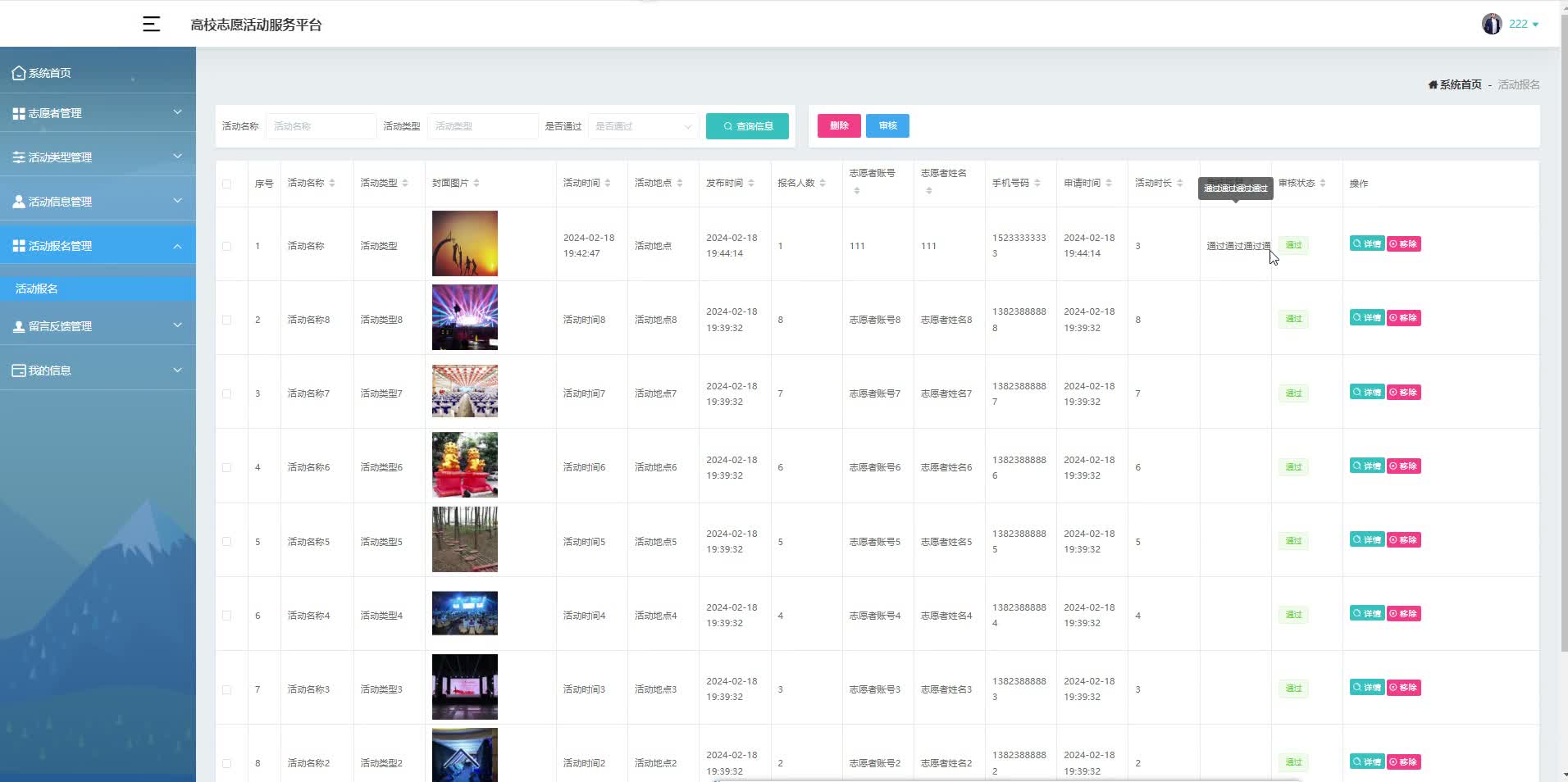Sort by 审核状态 column sort icon

point(1323,183)
